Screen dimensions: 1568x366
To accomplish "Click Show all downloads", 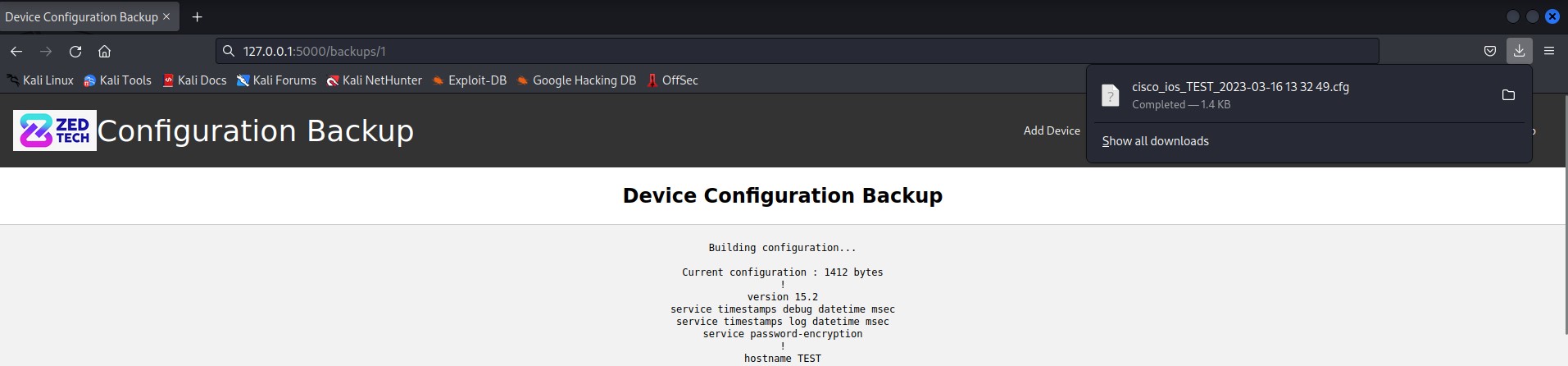I will tap(1155, 141).
